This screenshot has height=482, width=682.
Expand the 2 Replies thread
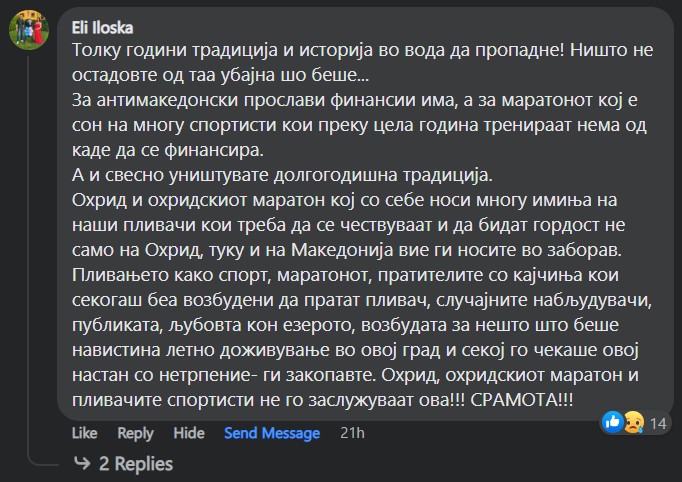point(136,464)
